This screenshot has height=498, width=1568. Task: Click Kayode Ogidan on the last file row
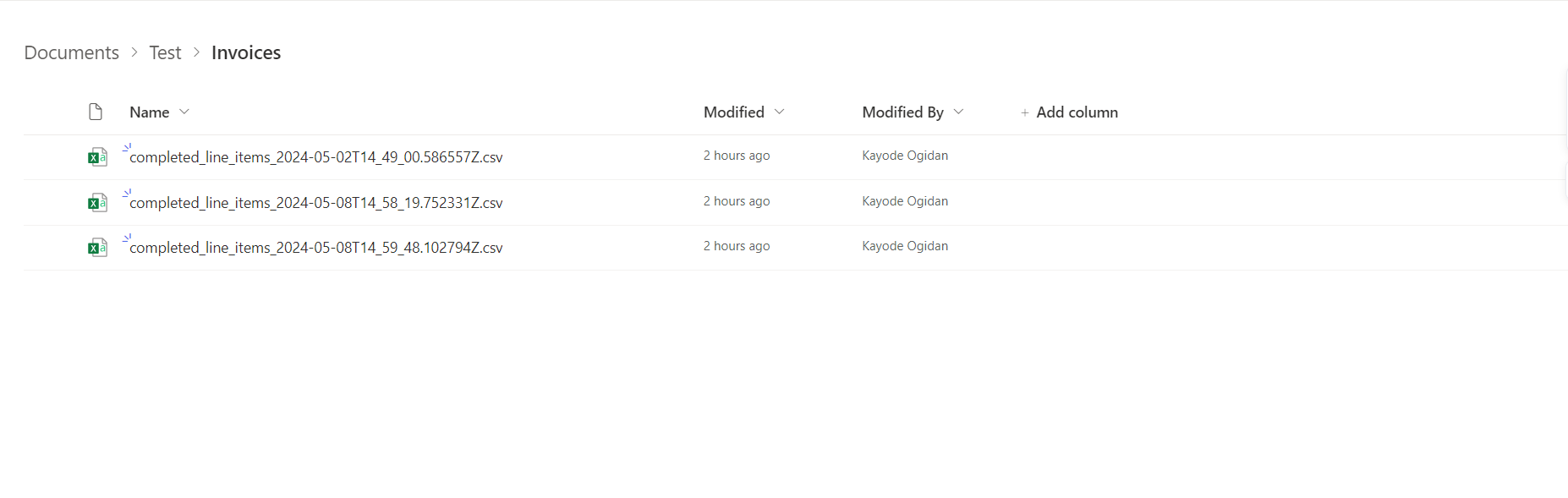905,246
